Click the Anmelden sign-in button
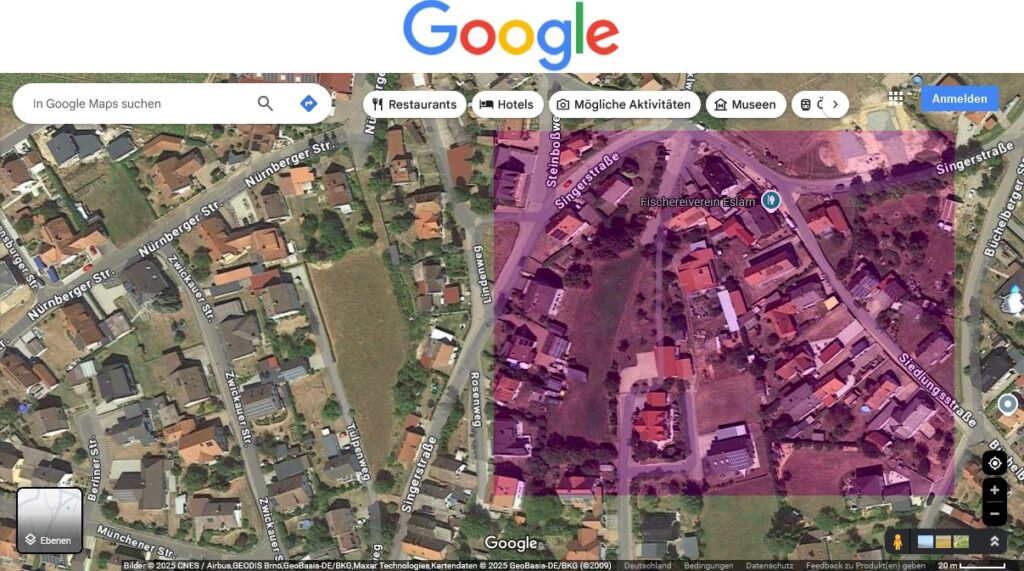 959,99
